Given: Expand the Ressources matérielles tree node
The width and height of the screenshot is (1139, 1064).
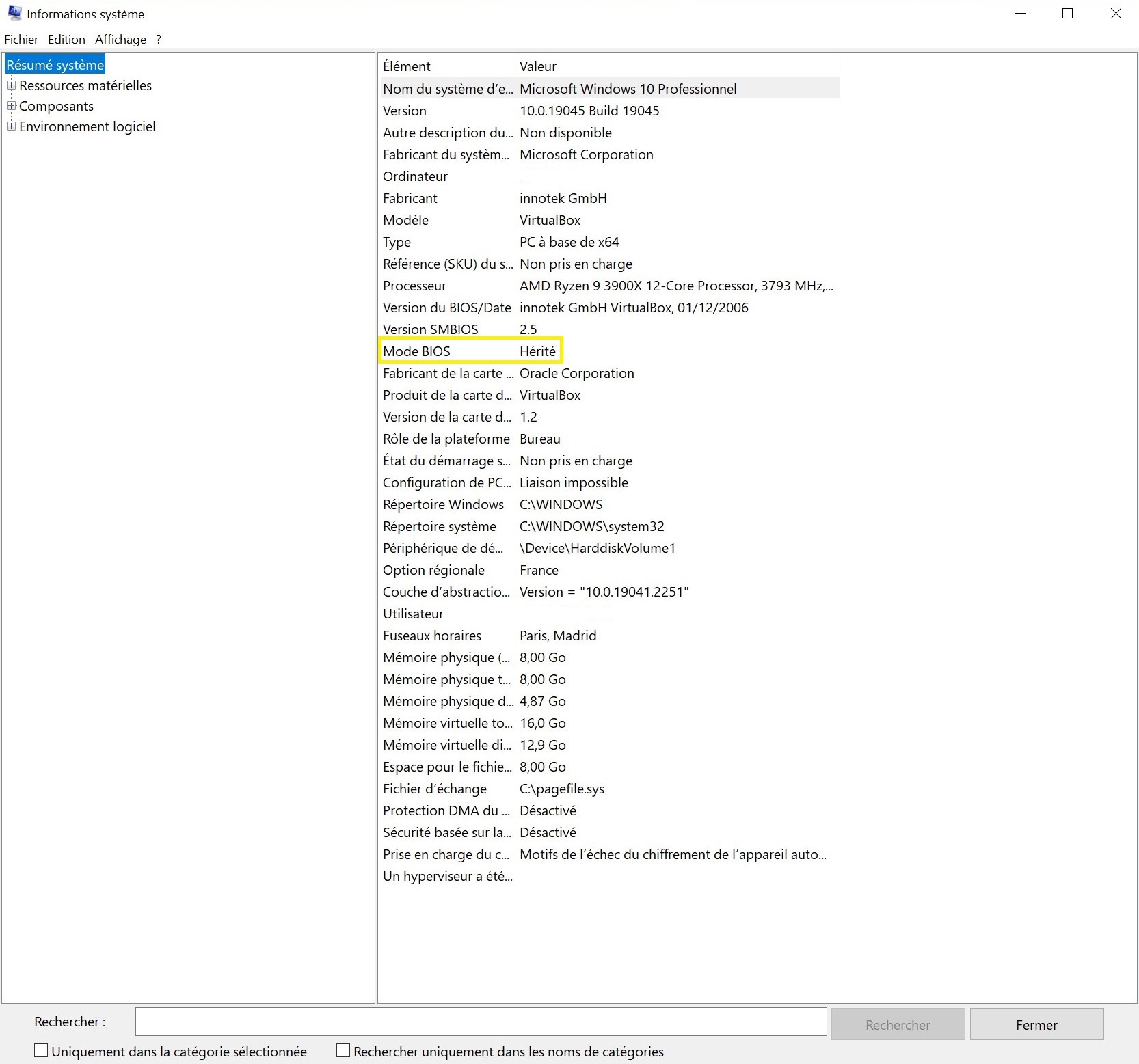Looking at the screenshot, I should pyautogui.click(x=11, y=85).
